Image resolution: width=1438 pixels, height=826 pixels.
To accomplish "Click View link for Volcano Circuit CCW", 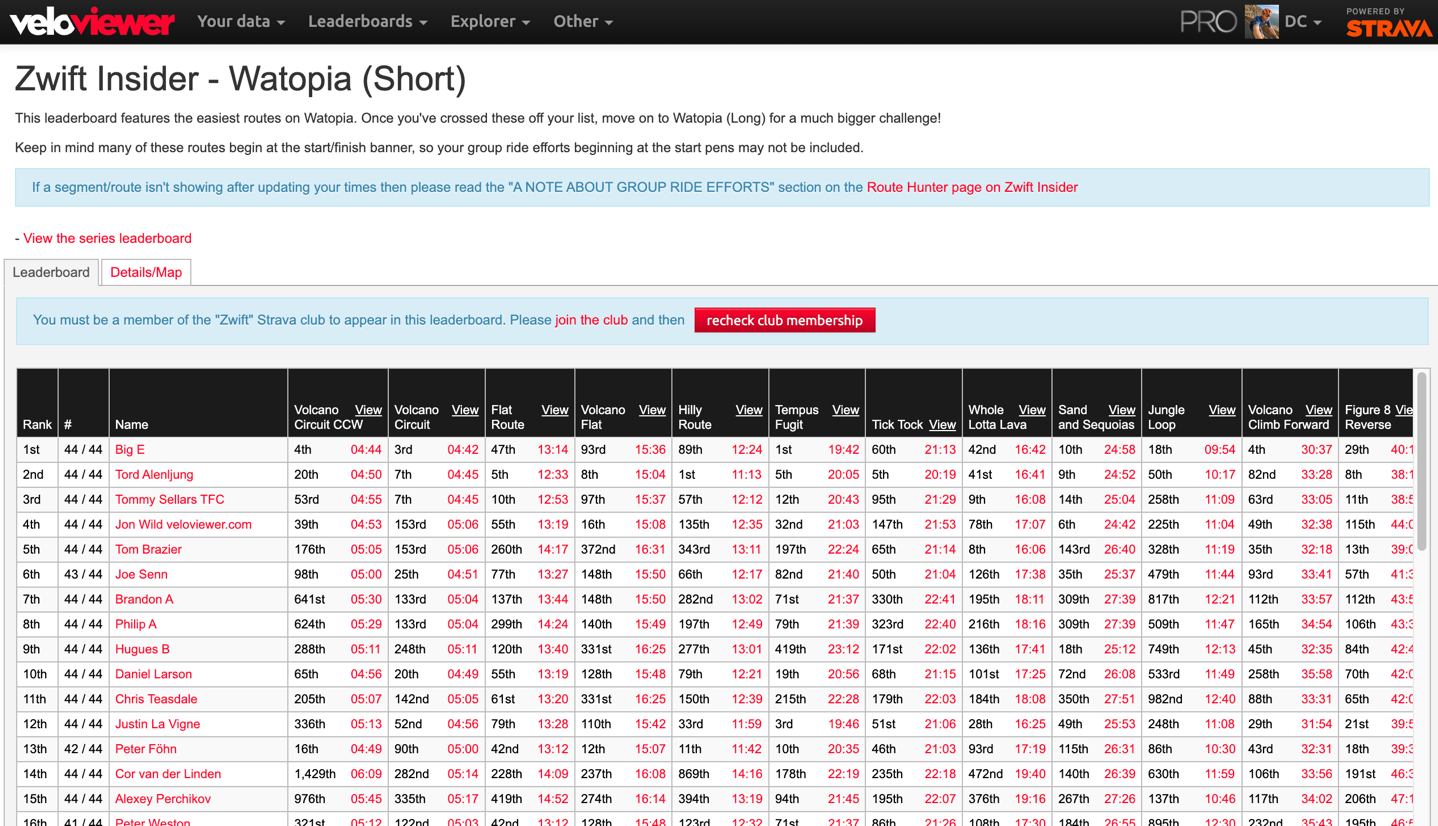I will (368, 410).
